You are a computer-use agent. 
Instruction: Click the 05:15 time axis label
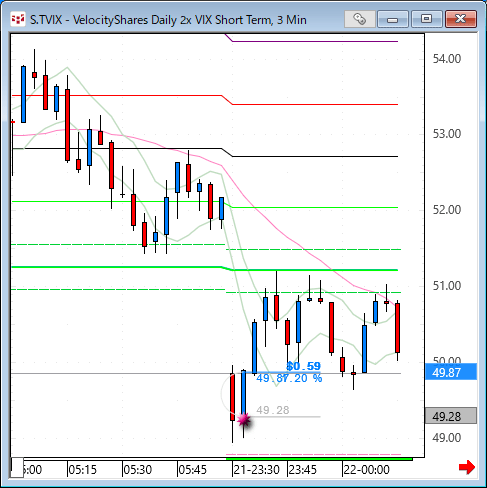(x=82, y=470)
